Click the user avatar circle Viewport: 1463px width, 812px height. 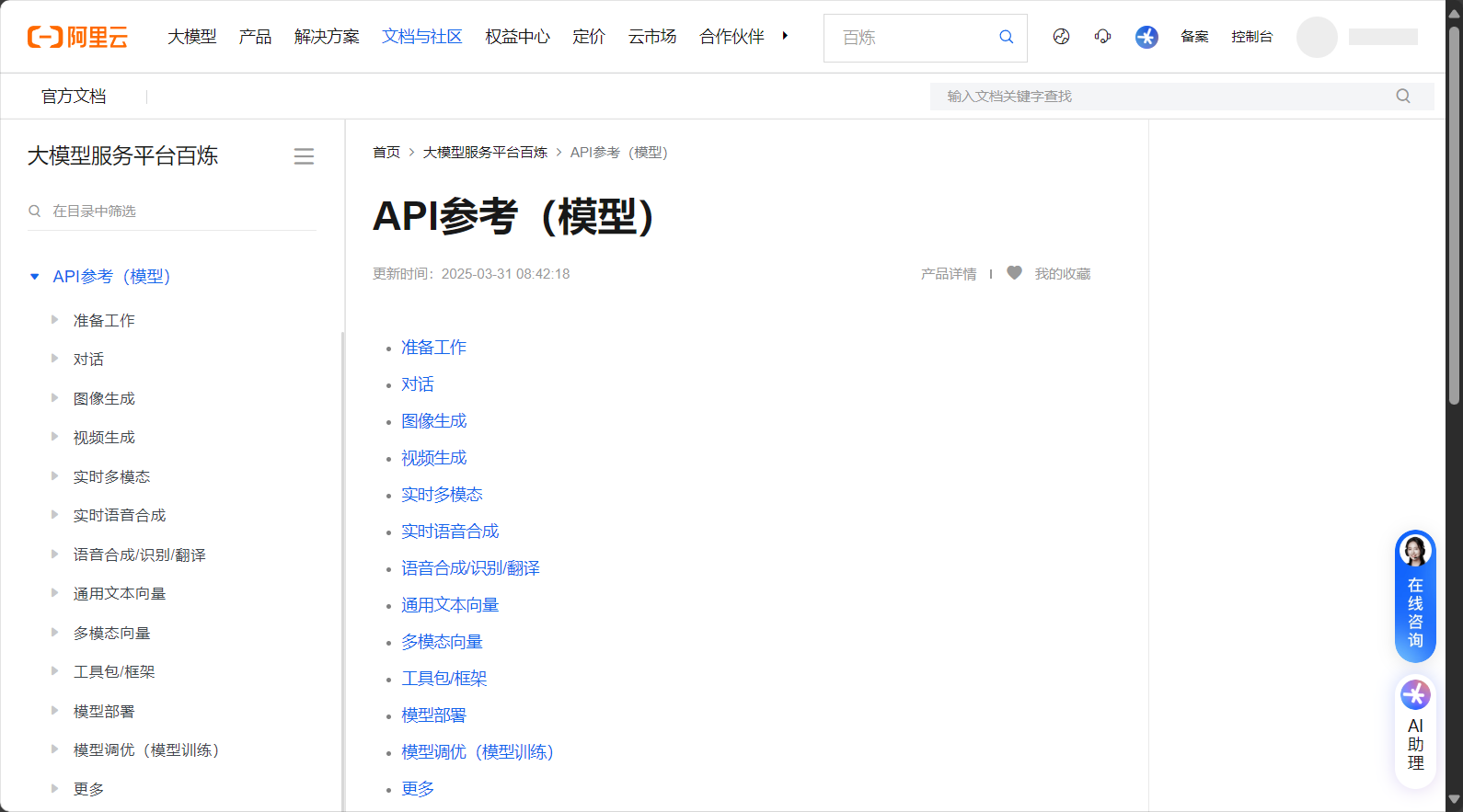[x=1317, y=37]
